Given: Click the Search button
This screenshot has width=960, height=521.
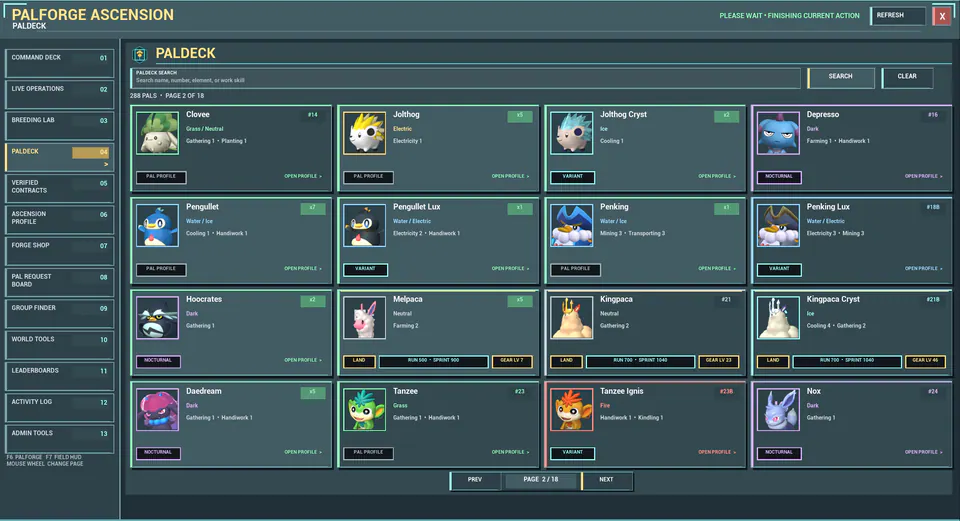Looking at the screenshot, I should click(841, 77).
